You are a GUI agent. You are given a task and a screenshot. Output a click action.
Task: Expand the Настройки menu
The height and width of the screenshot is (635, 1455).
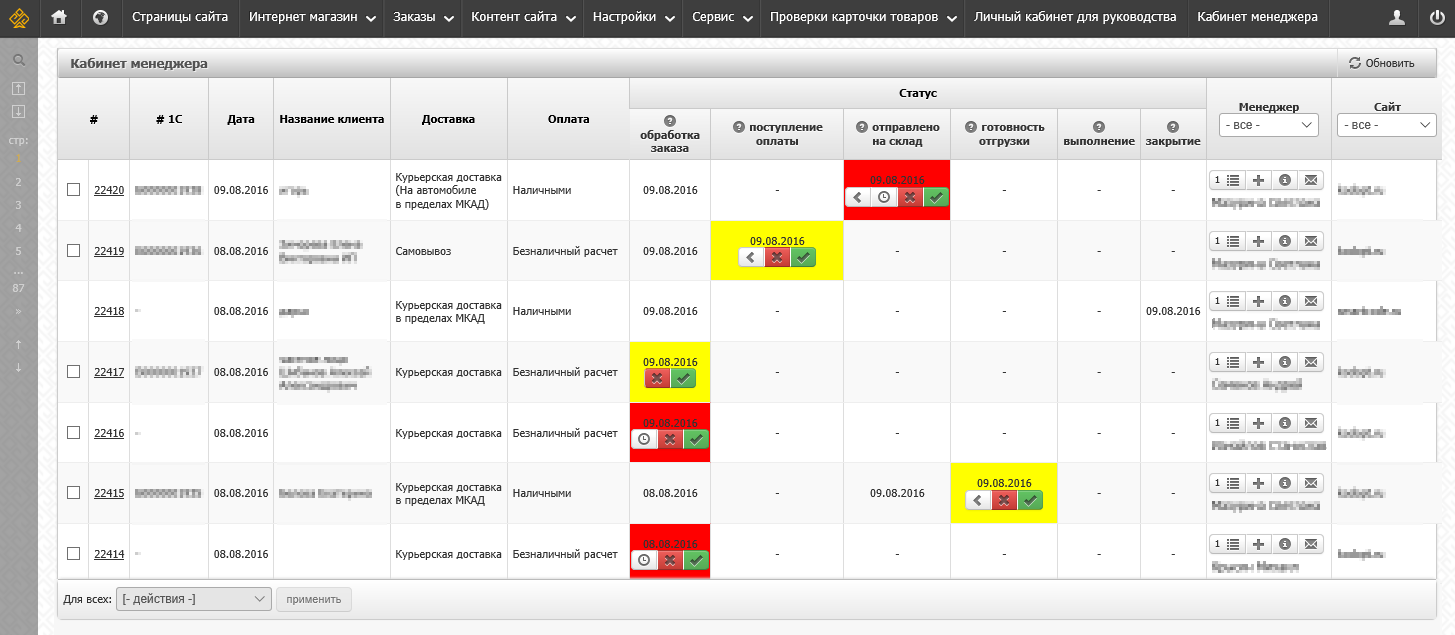coord(632,17)
